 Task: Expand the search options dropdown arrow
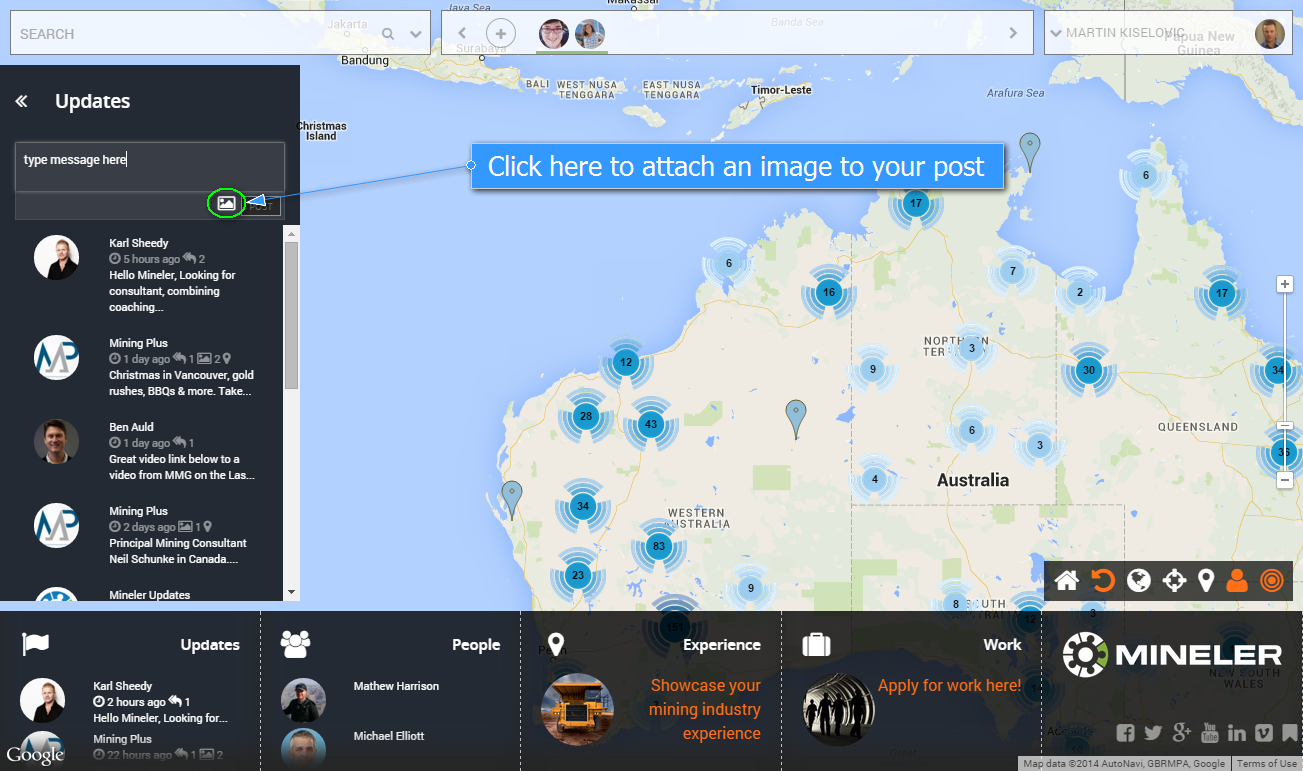pyautogui.click(x=416, y=34)
